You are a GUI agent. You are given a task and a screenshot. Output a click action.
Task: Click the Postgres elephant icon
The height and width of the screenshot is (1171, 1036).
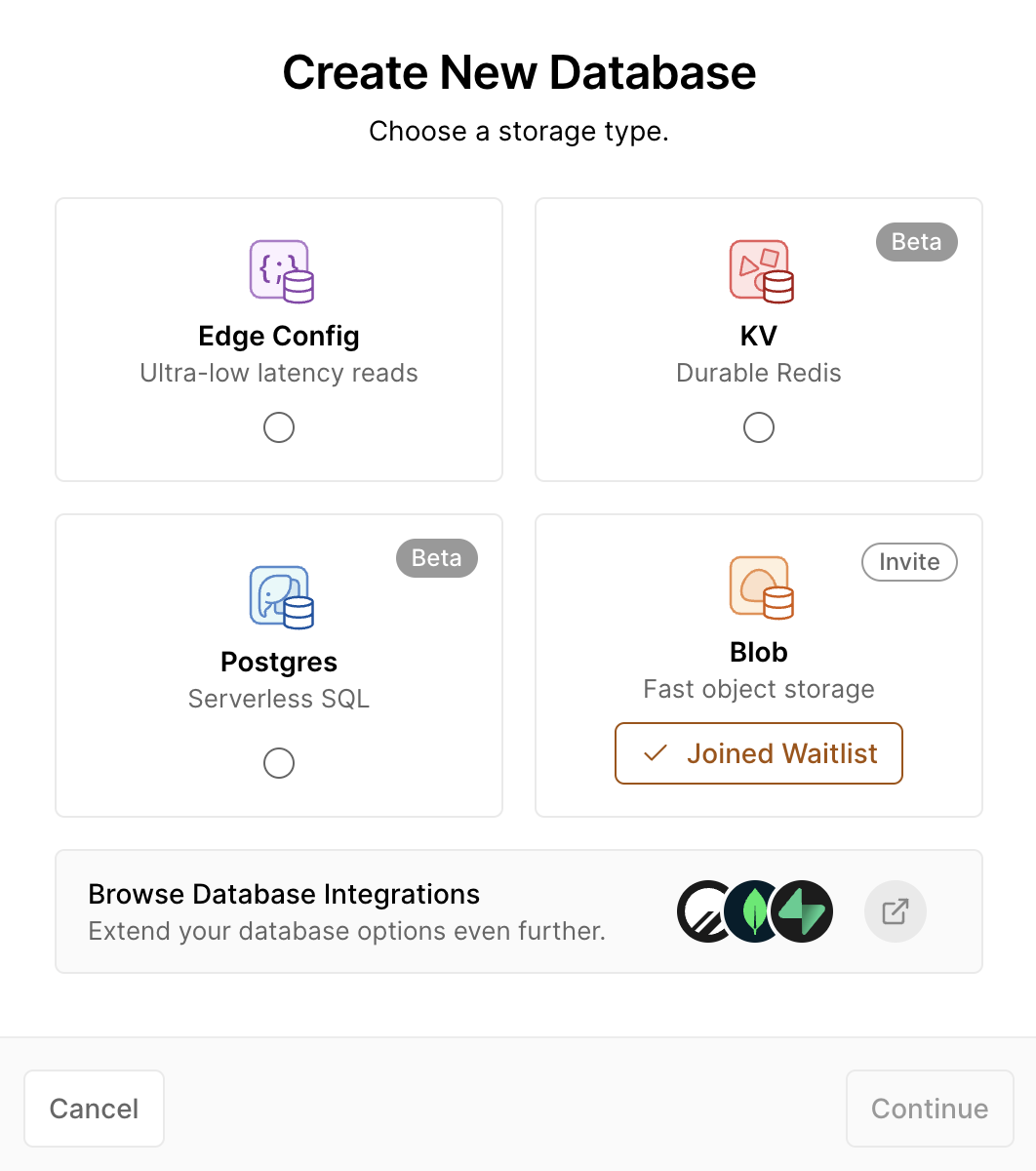click(279, 597)
